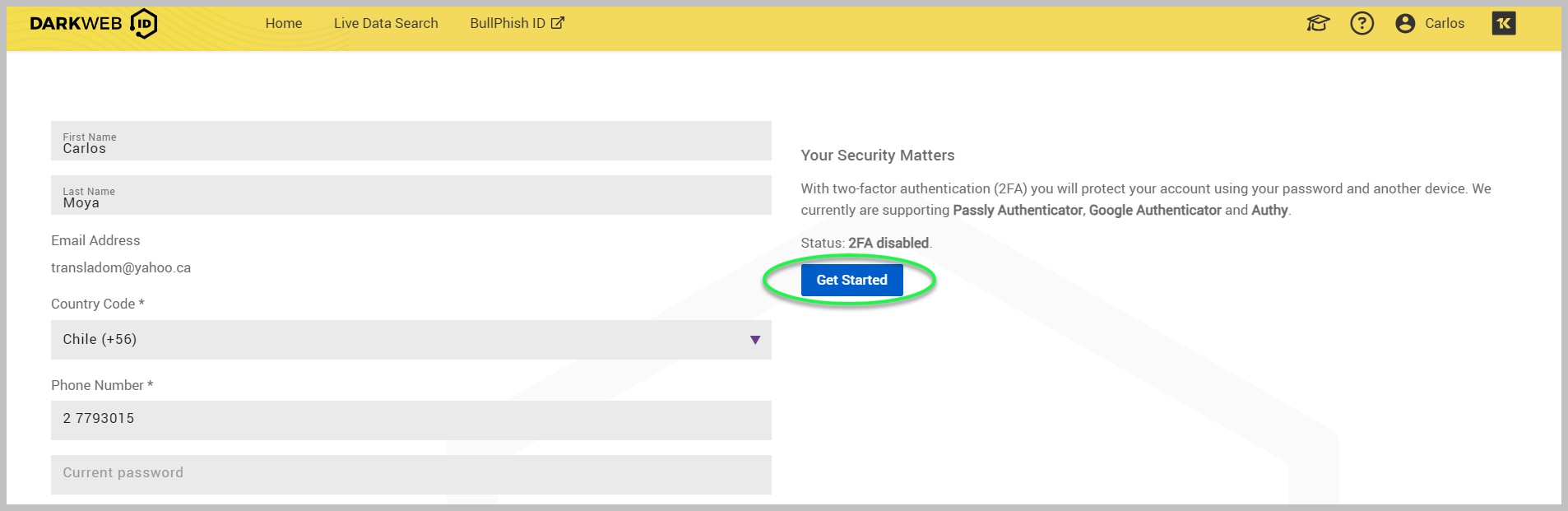Open the Carlos account name menu
This screenshot has width=1568, height=511.
click(x=1445, y=24)
